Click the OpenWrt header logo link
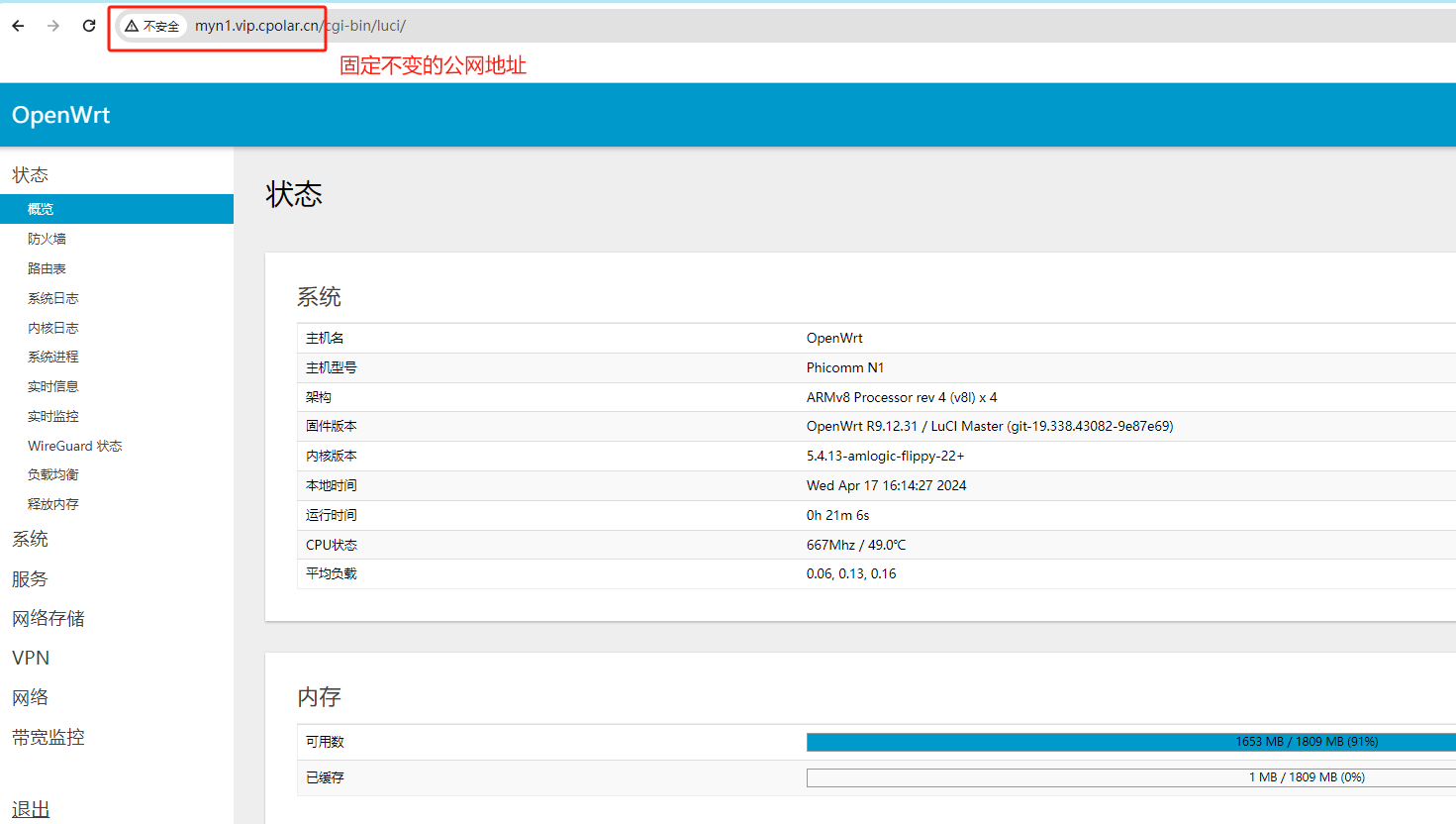 pyautogui.click(x=60, y=115)
